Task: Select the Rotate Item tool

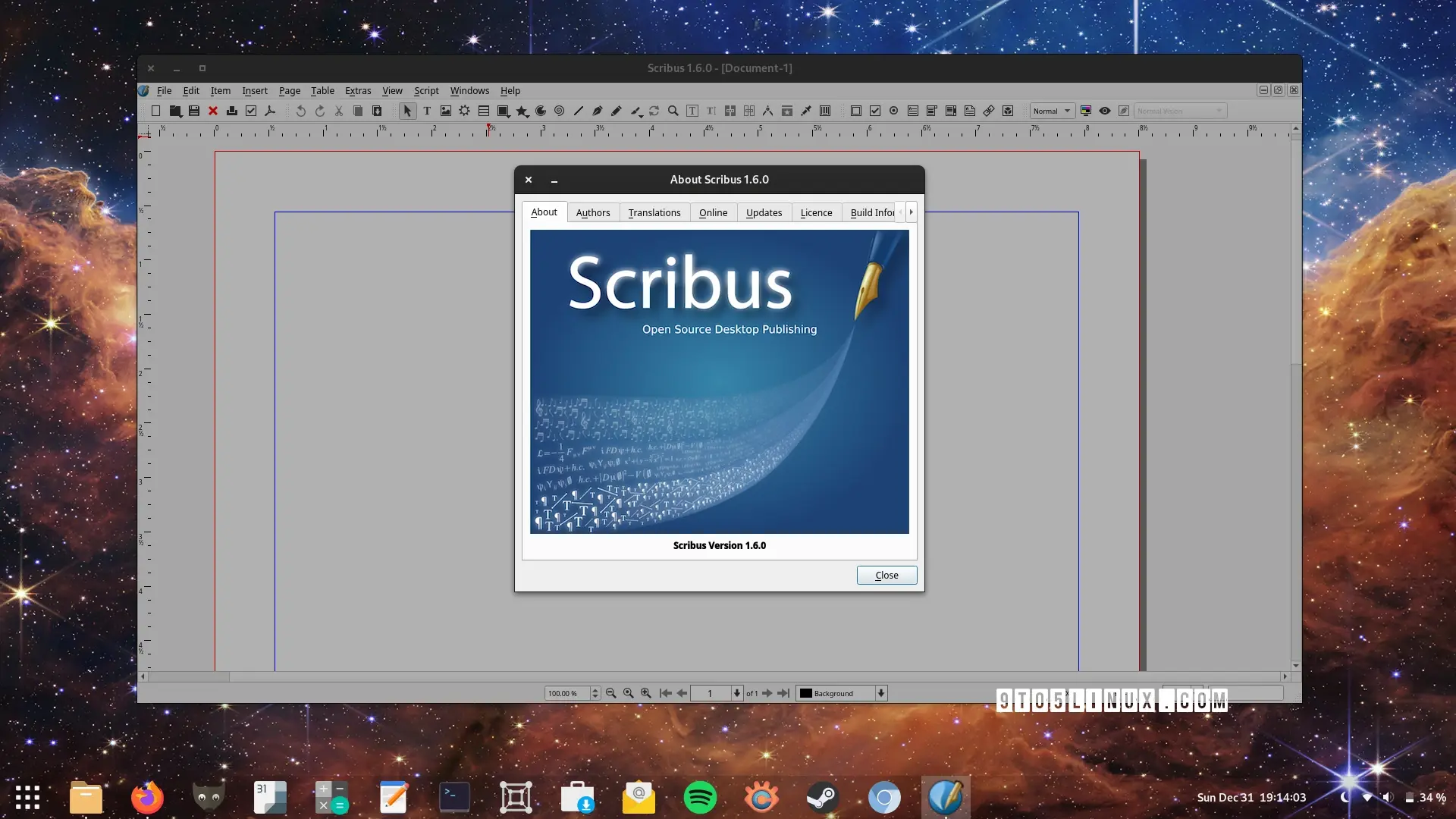Action: coord(654,111)
